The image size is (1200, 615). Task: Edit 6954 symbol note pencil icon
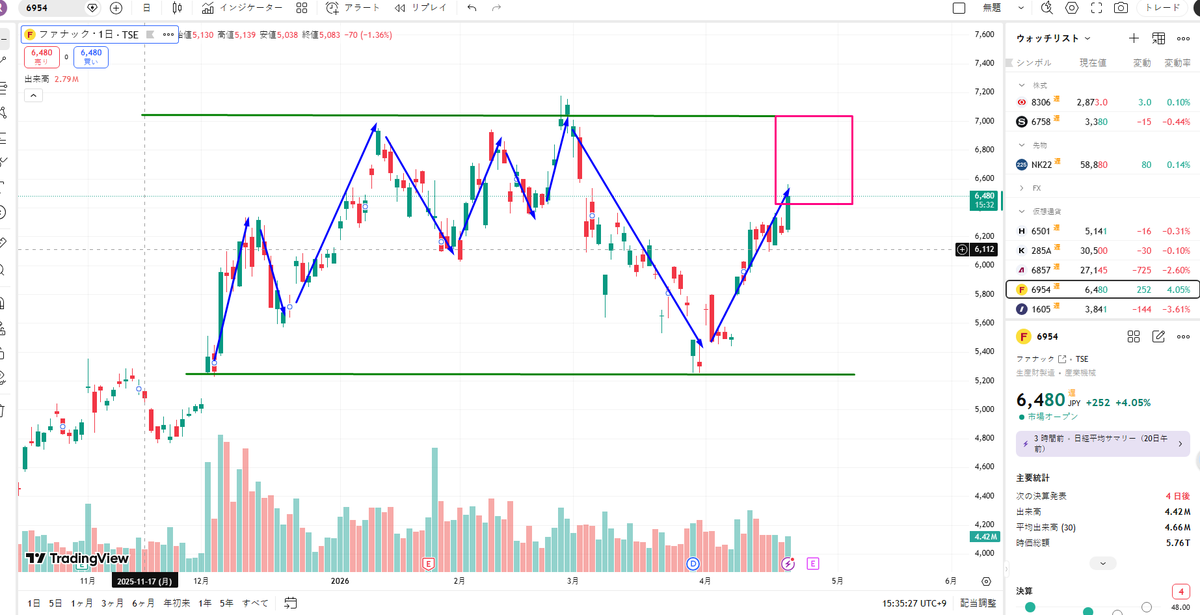(x=1160, y=337)
